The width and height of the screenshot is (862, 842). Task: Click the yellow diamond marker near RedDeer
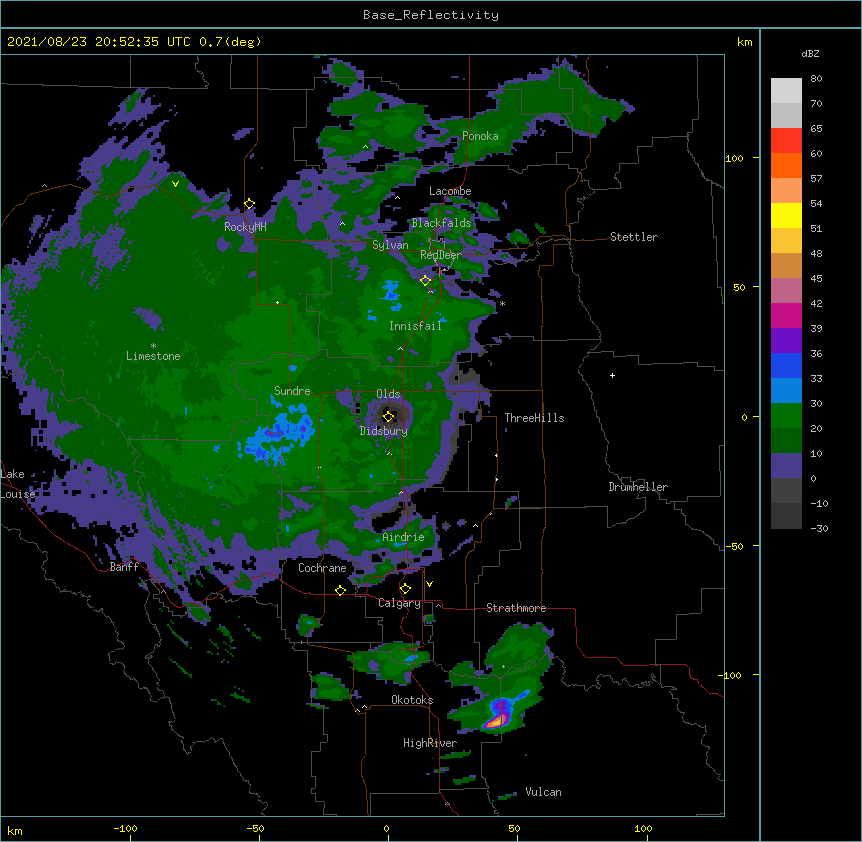click(x=425, y=280)
